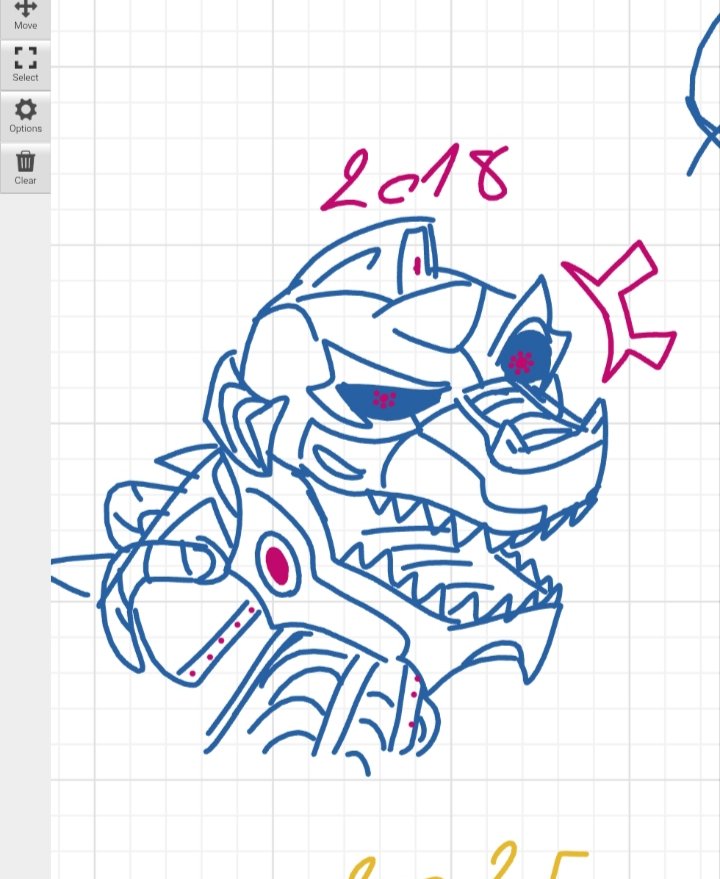Viewport: 720px width, 879px height.
Task: Activate the Select tool
Action: [x=25, y=65]
